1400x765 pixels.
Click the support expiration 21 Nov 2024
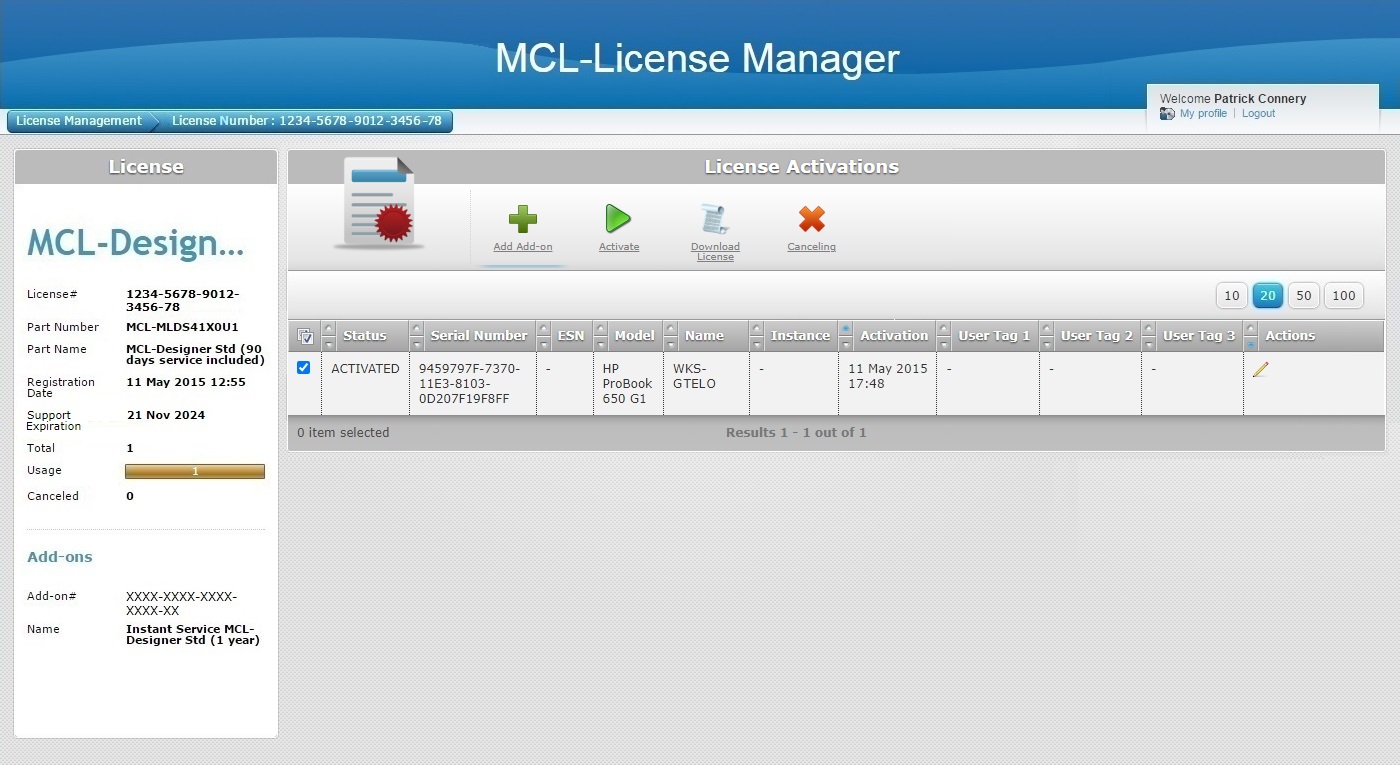165,415
